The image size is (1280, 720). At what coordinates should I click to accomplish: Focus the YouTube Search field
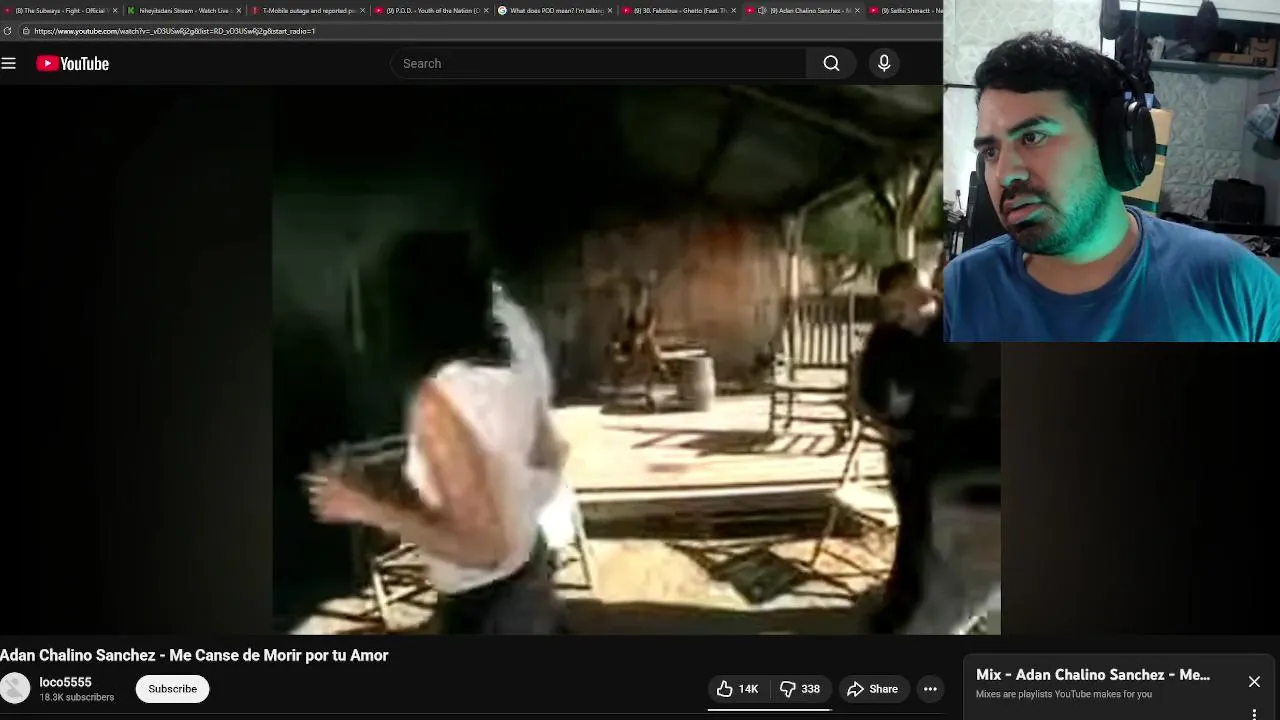[598, 64]
